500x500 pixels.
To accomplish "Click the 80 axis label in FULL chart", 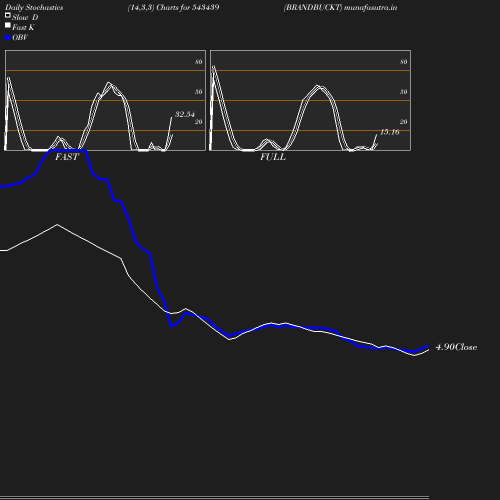I will 404,62.
